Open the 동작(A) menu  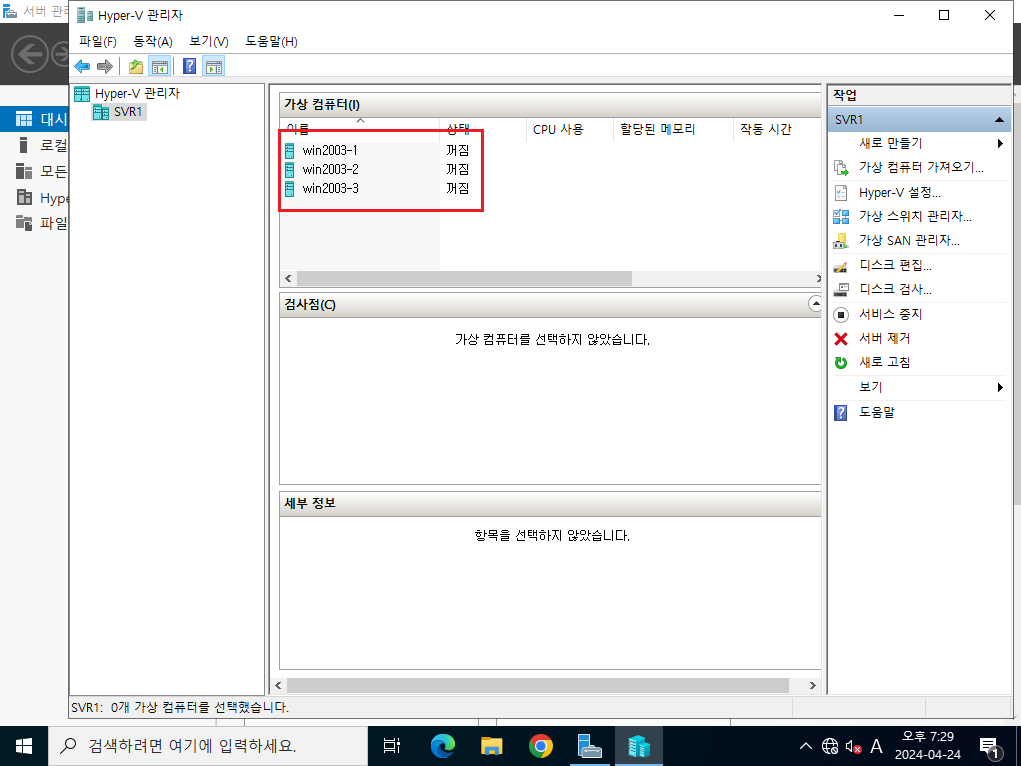153,42
